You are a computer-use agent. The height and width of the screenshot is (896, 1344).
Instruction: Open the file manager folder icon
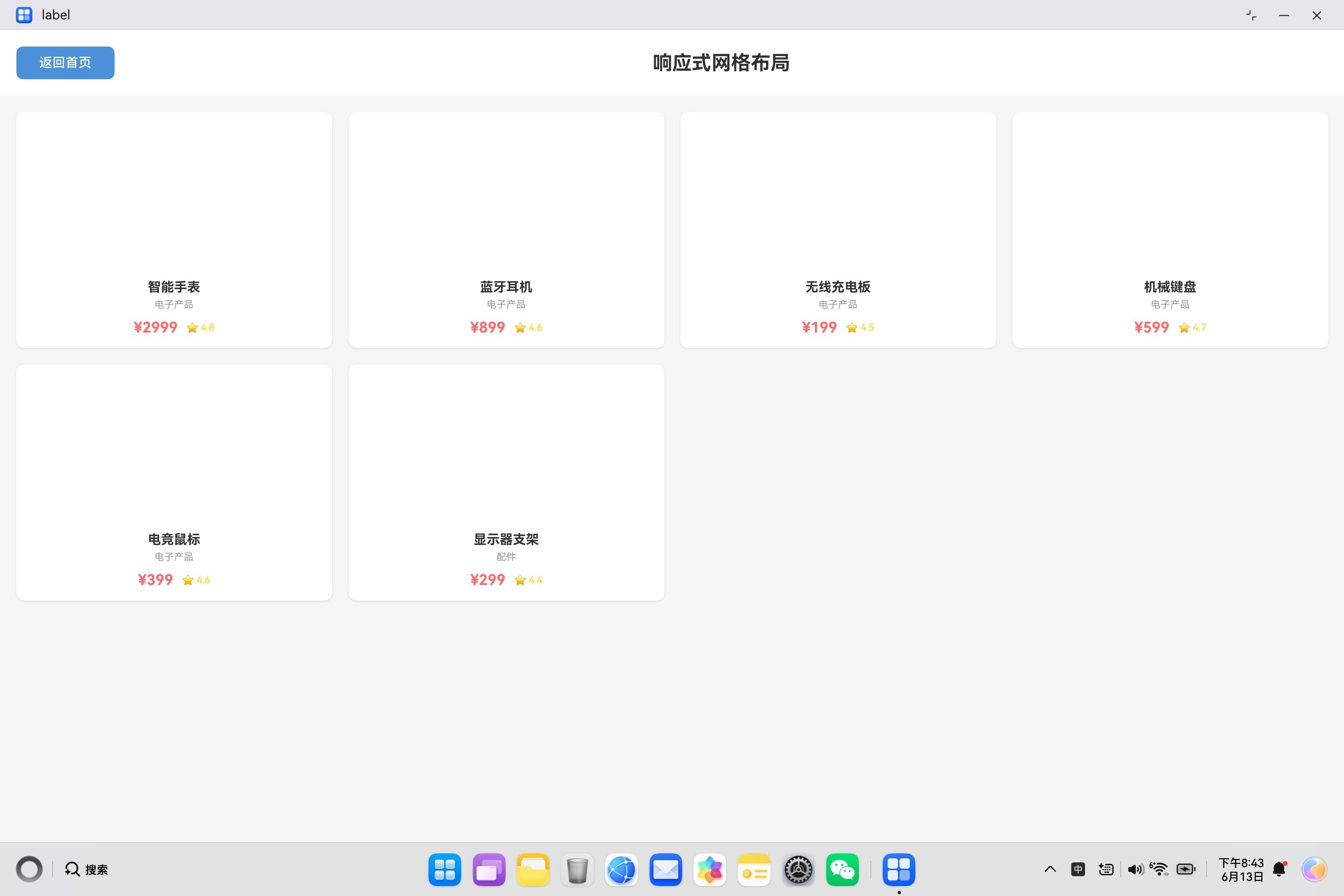[x=533, y=870]
